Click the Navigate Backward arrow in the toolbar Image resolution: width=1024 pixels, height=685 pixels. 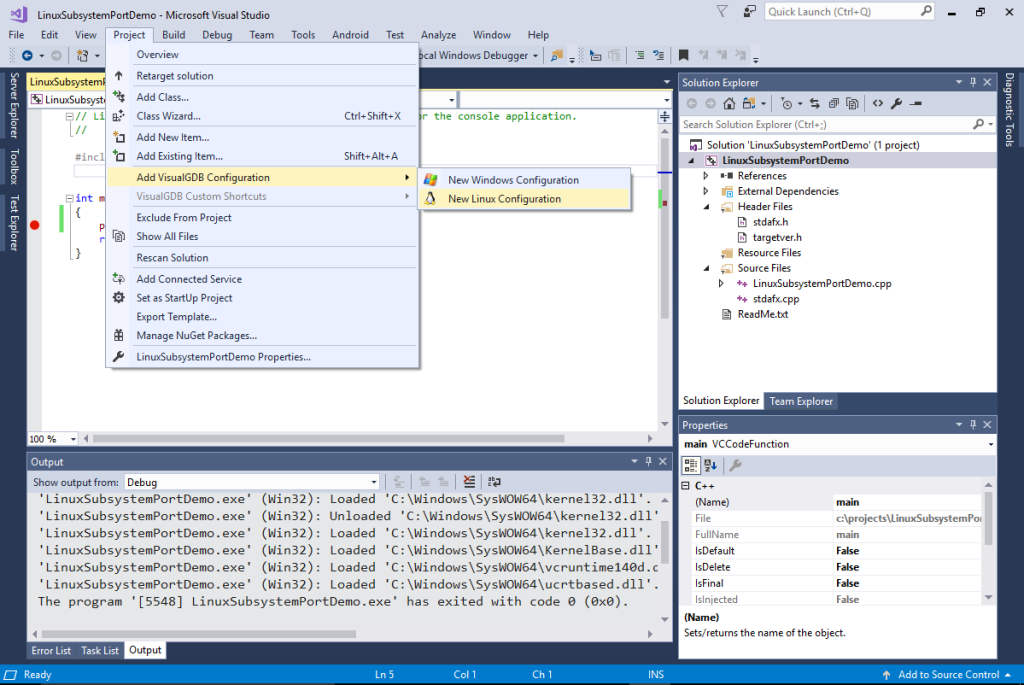[30, 55]
